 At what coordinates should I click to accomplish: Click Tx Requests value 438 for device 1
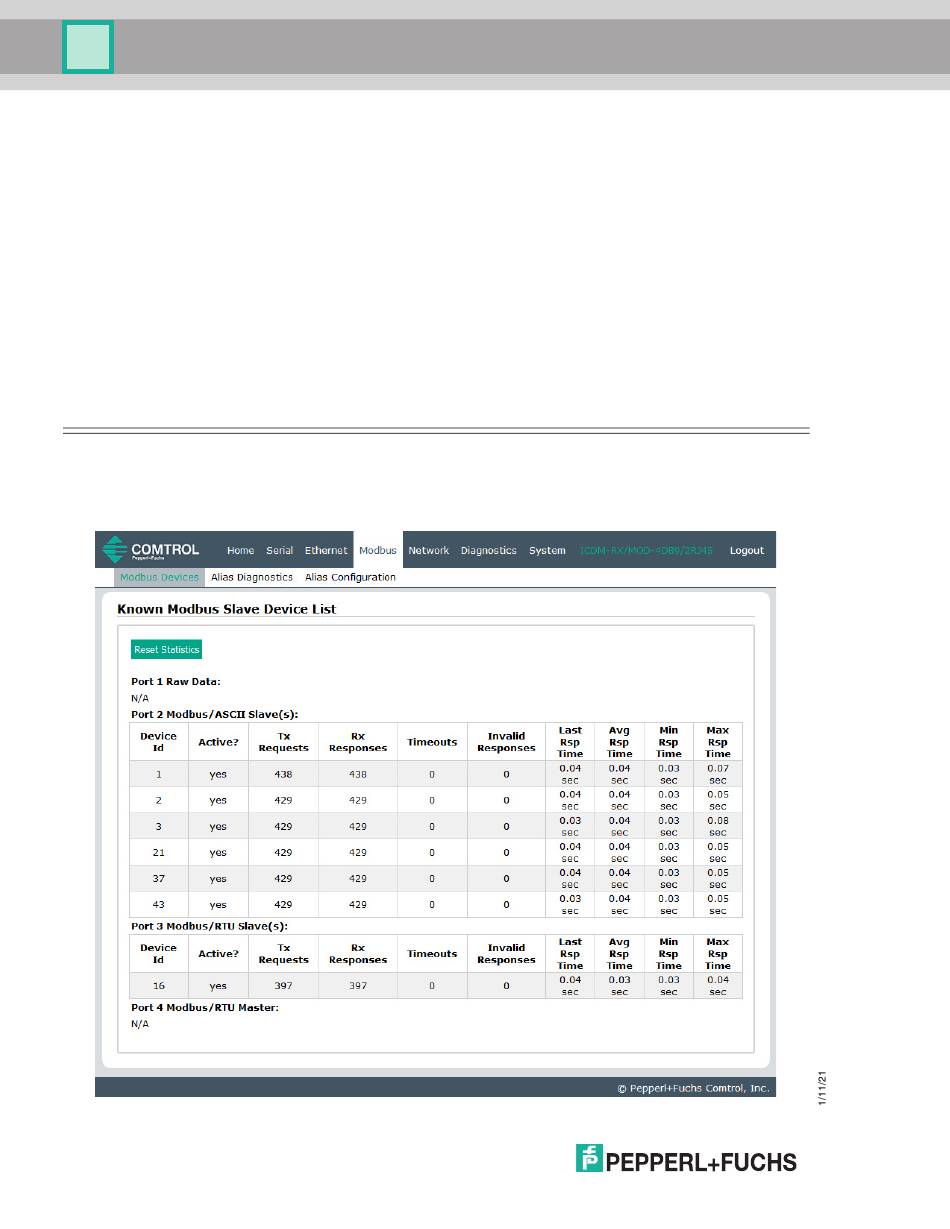pyautogui.click(x=283, y=774)
